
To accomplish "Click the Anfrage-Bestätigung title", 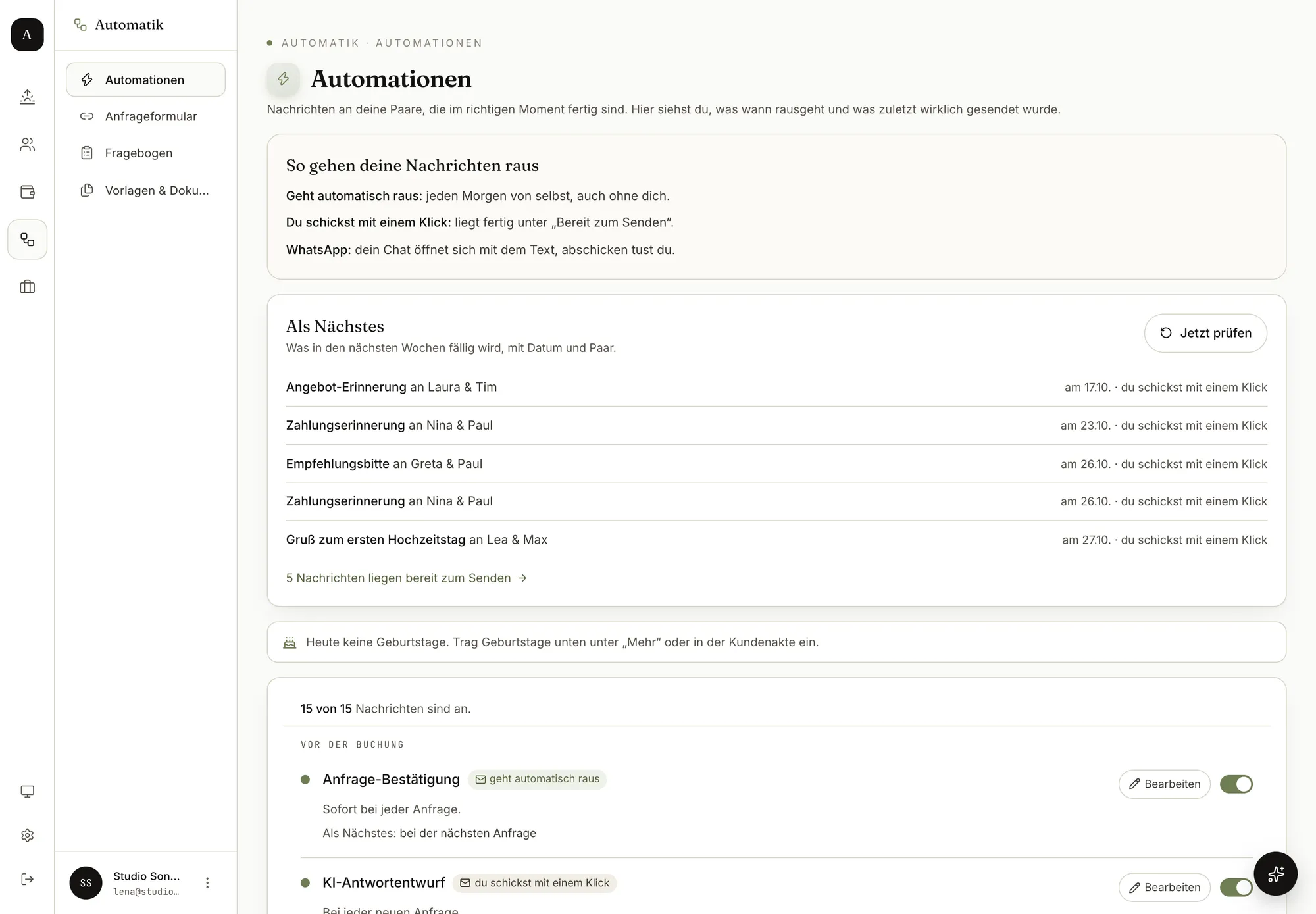I will pyautogui.click(x=391, y=780).
